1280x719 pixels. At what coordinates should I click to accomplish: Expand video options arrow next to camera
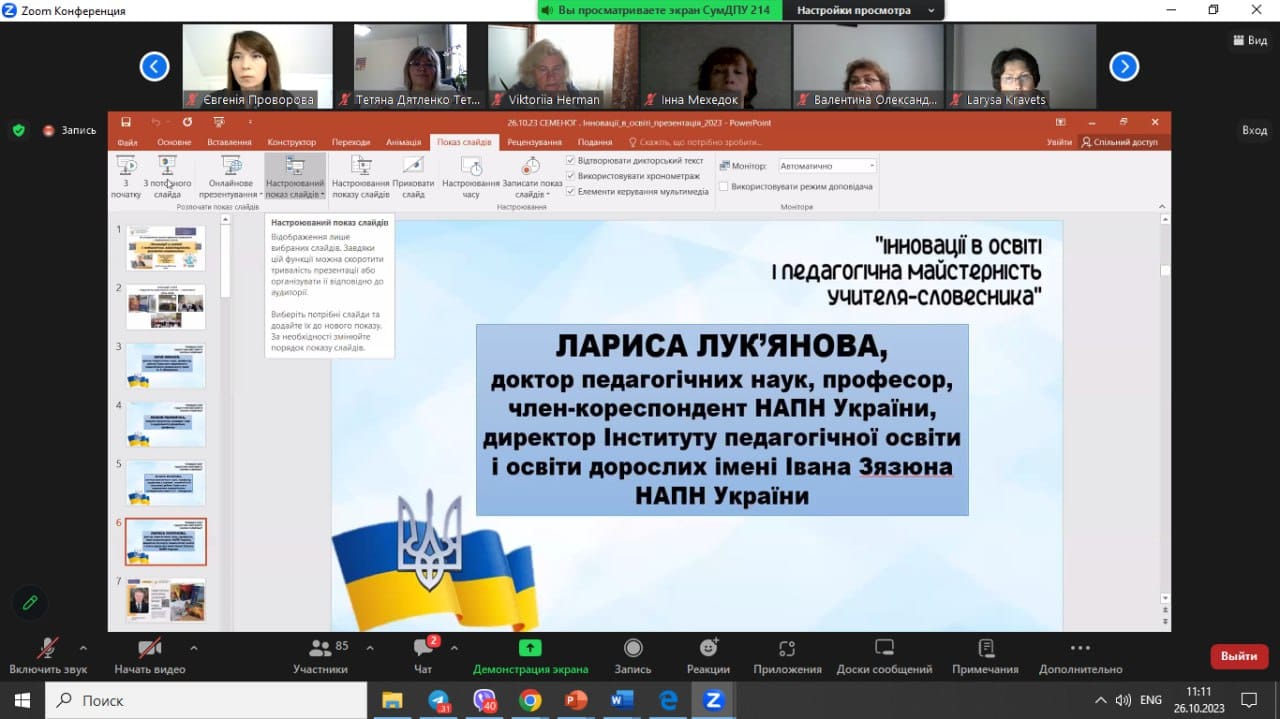193,647
